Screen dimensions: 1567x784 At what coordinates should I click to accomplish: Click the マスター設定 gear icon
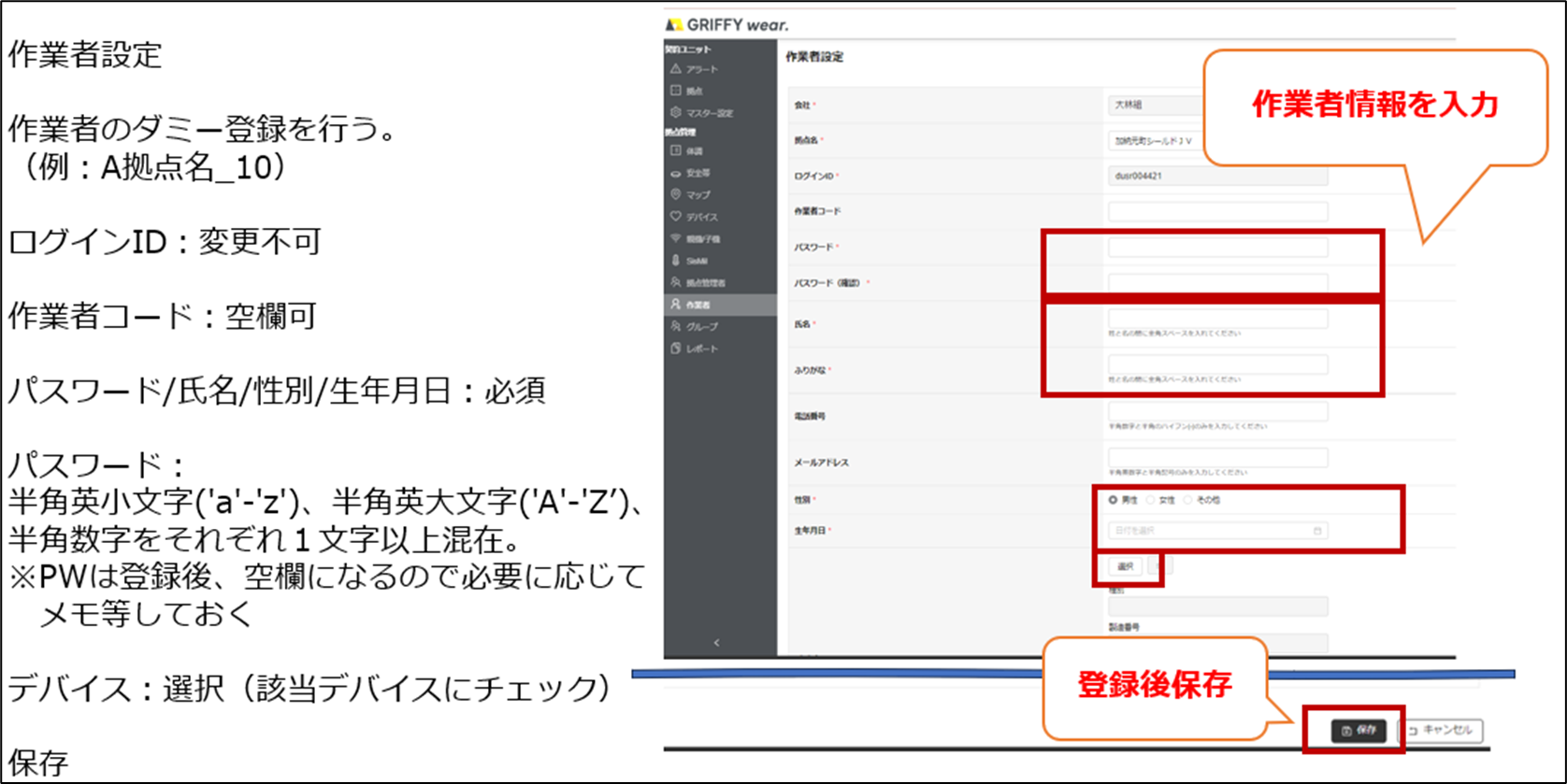click(x=676, y=112)
